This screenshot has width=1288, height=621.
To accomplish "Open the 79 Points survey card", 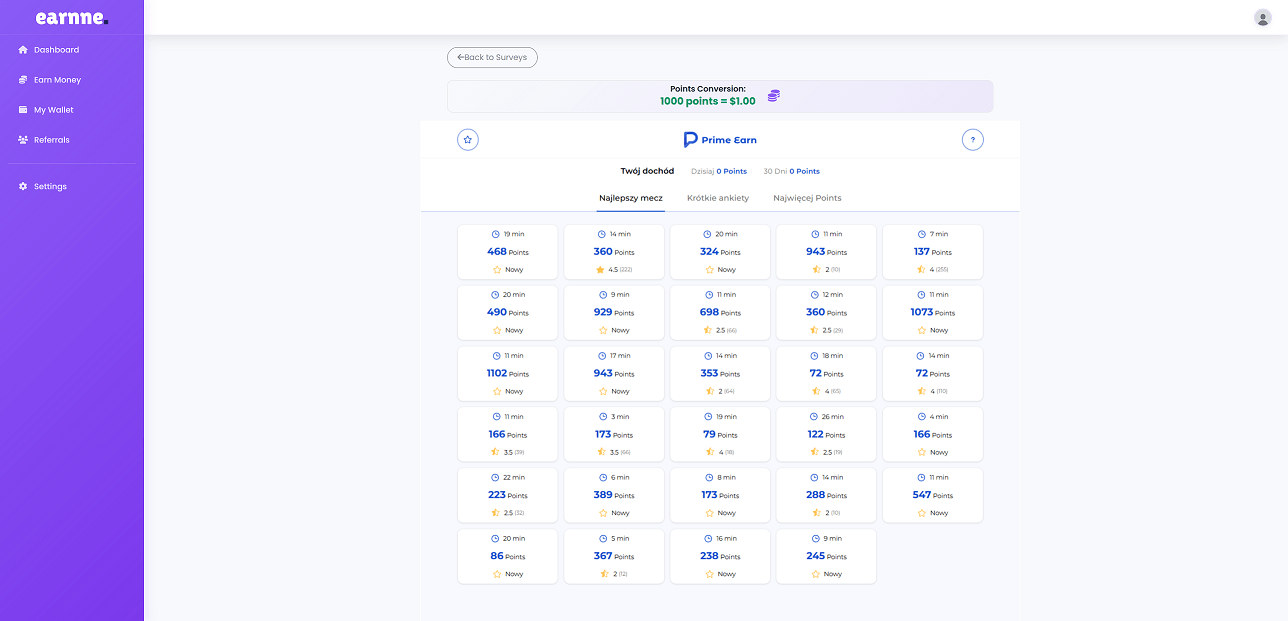I will point(720,435).
